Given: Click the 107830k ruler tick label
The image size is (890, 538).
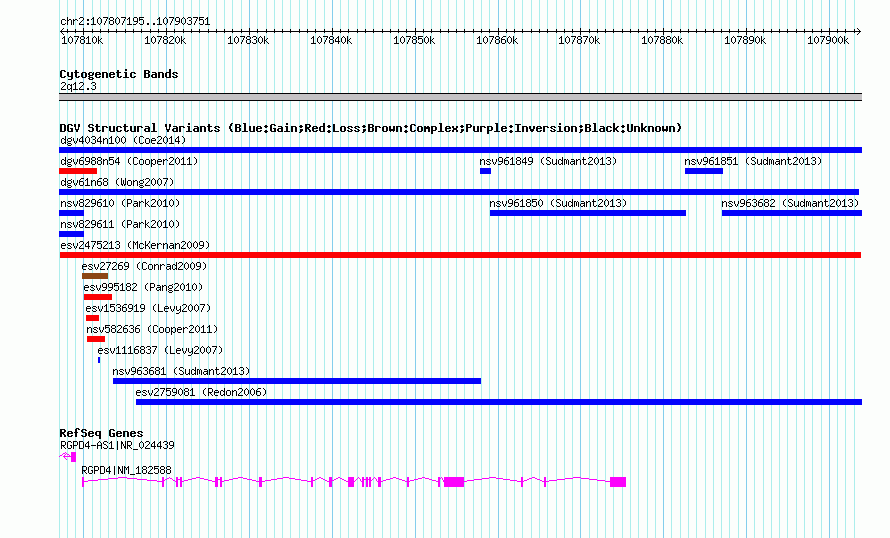Looking at the screenshot, I should [248, 40].
